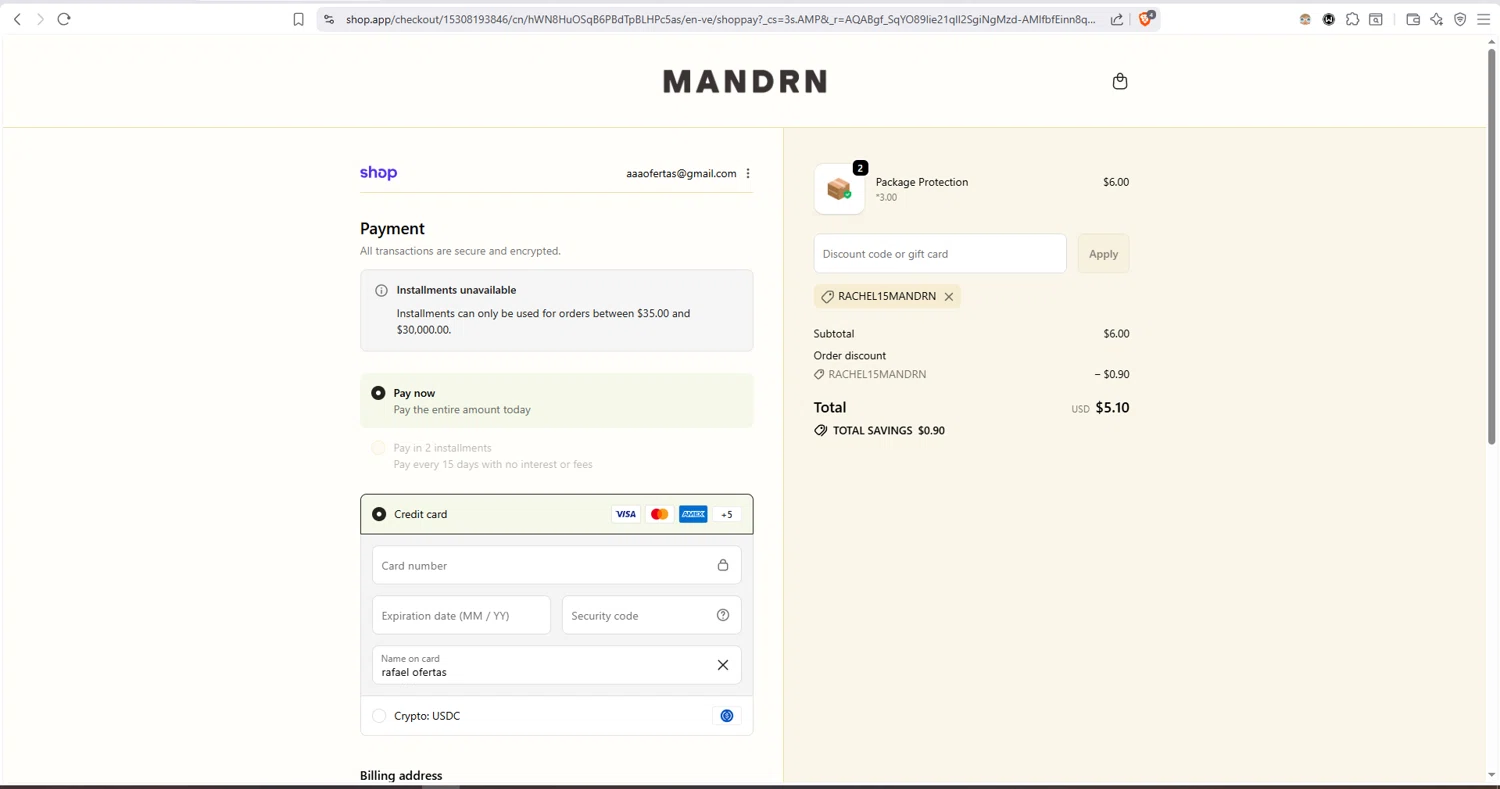This screenshot has height=789, width=1500.
Task: Focus the Expiration date field
Action: click(461, 615)
